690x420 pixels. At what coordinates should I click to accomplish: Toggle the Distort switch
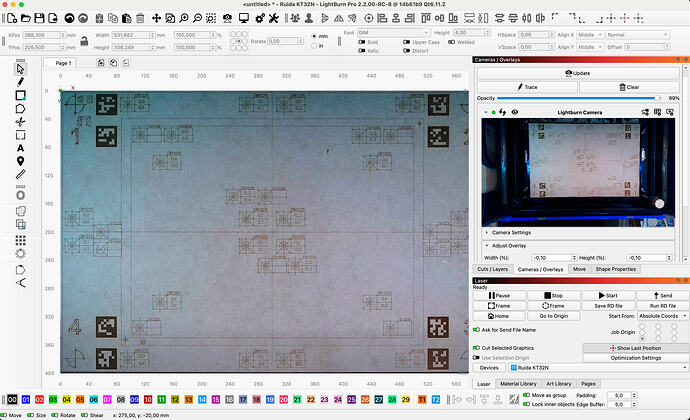pyautogui.click(x=406, y=51)
